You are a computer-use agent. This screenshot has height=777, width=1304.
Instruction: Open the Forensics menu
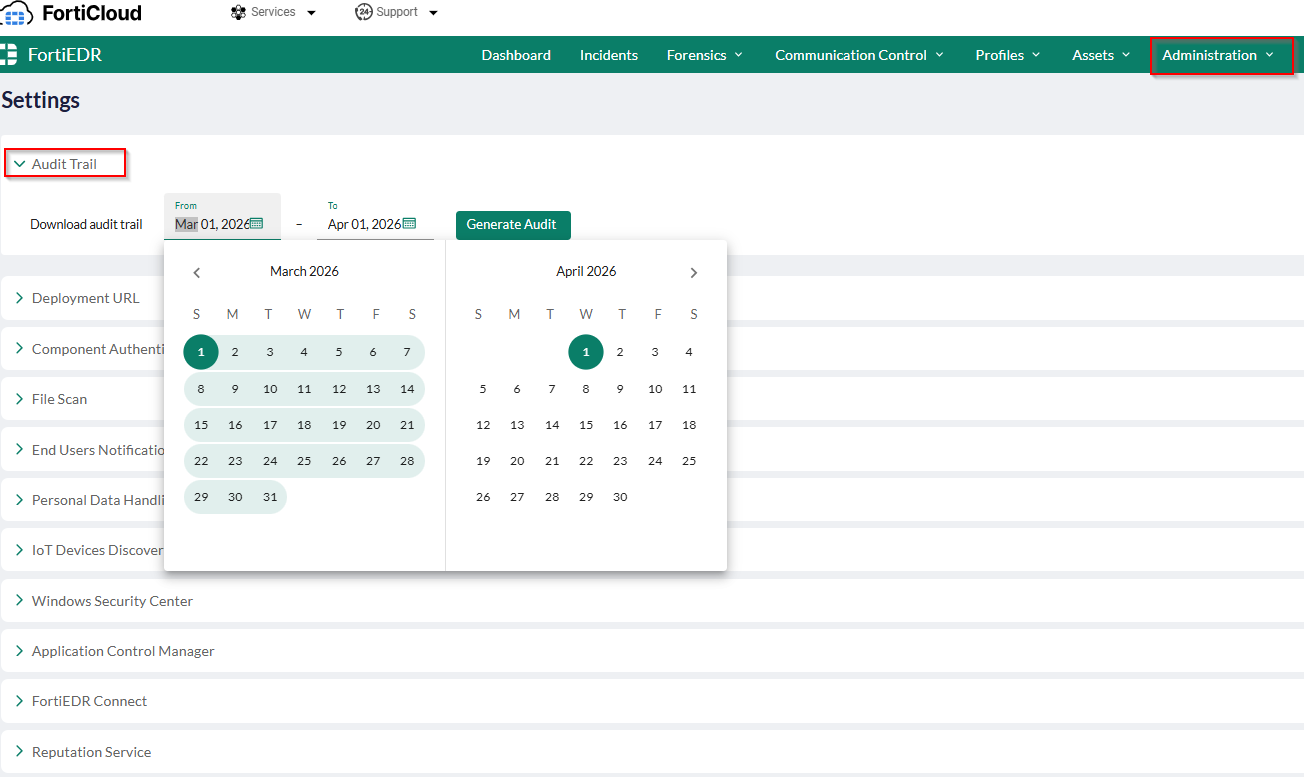coord(705,55)
